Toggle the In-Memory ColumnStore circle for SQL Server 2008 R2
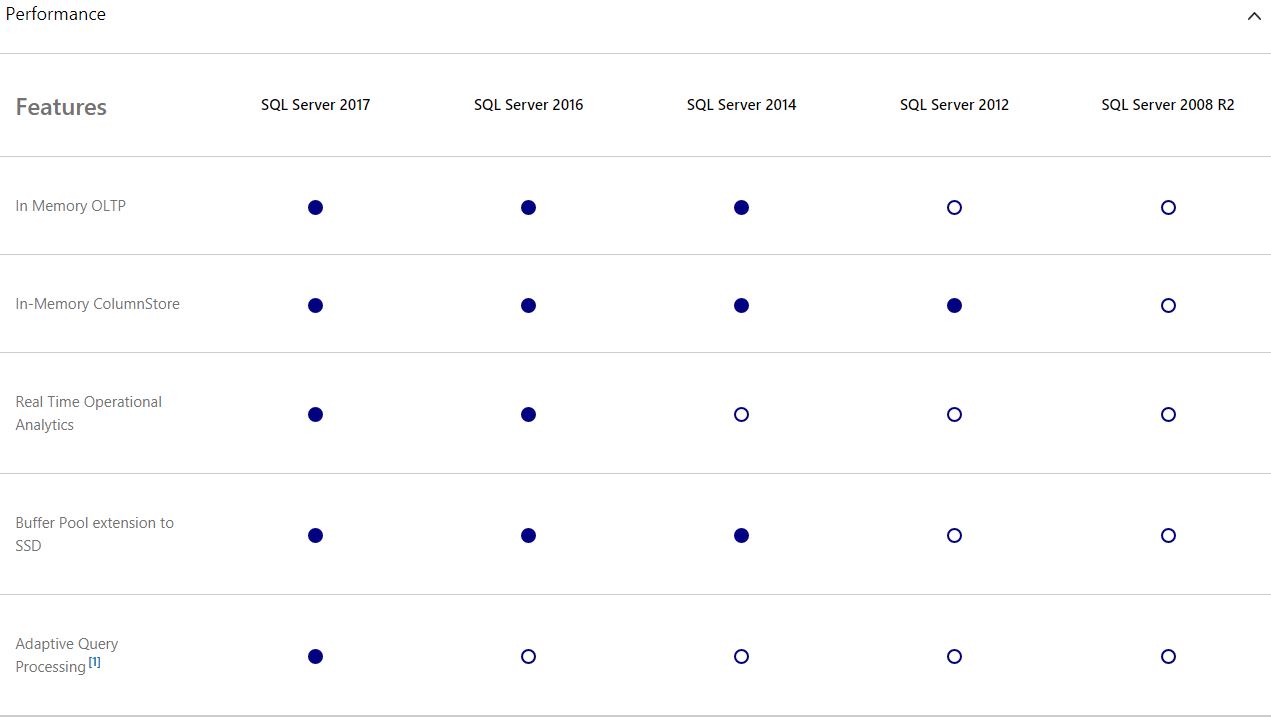Screen dimensions: 1271x718 point(1168,305)
